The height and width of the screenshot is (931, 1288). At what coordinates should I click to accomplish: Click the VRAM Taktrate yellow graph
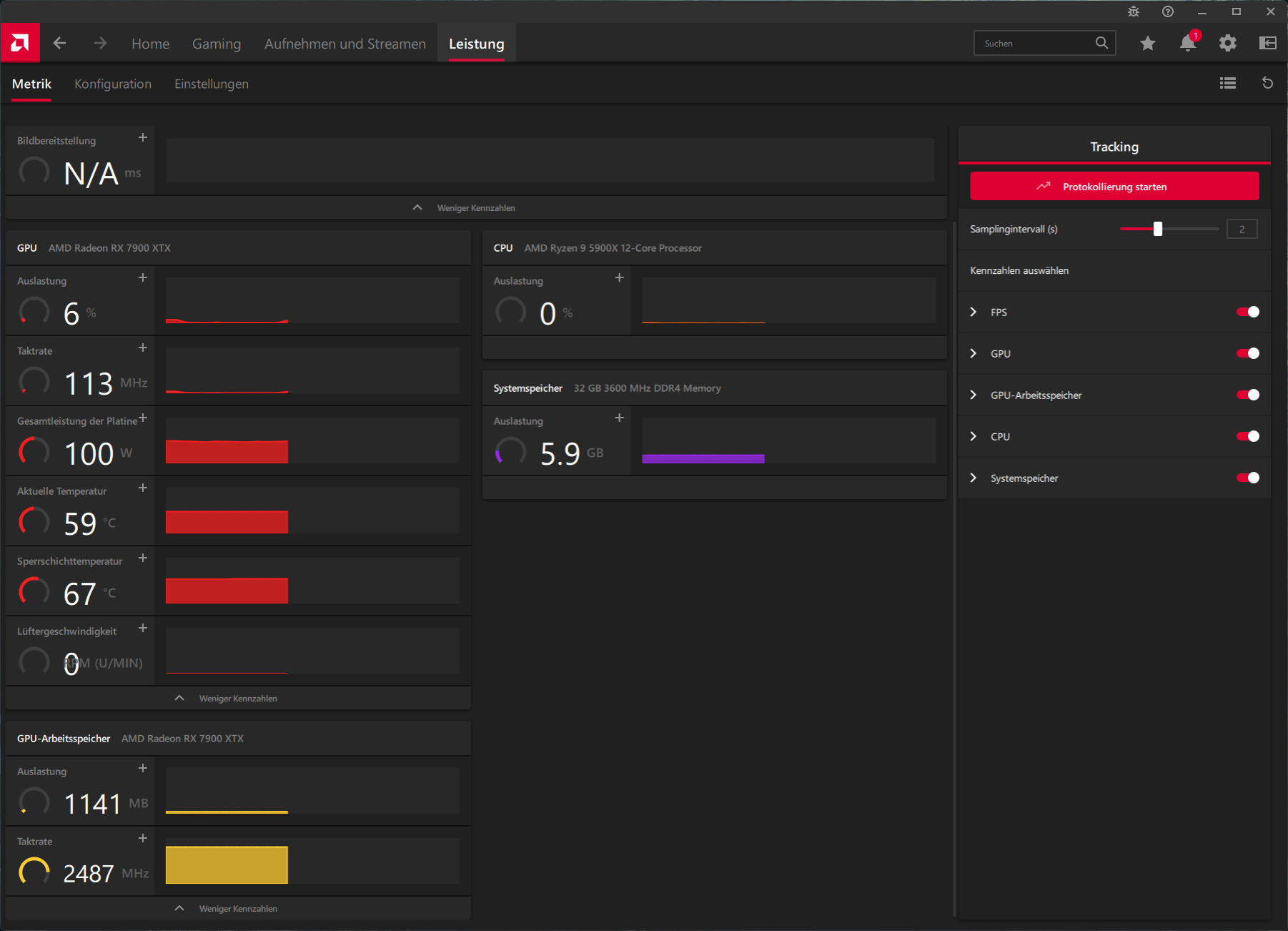[x=312, y=861]
